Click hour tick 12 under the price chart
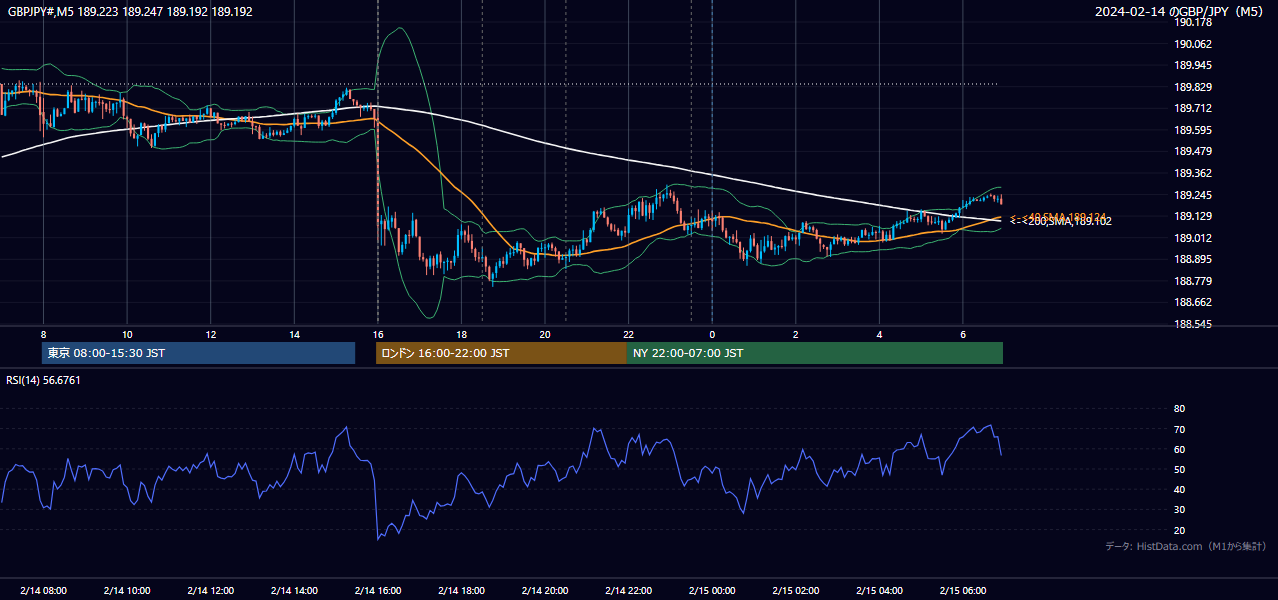 click(x=211, y=334)
